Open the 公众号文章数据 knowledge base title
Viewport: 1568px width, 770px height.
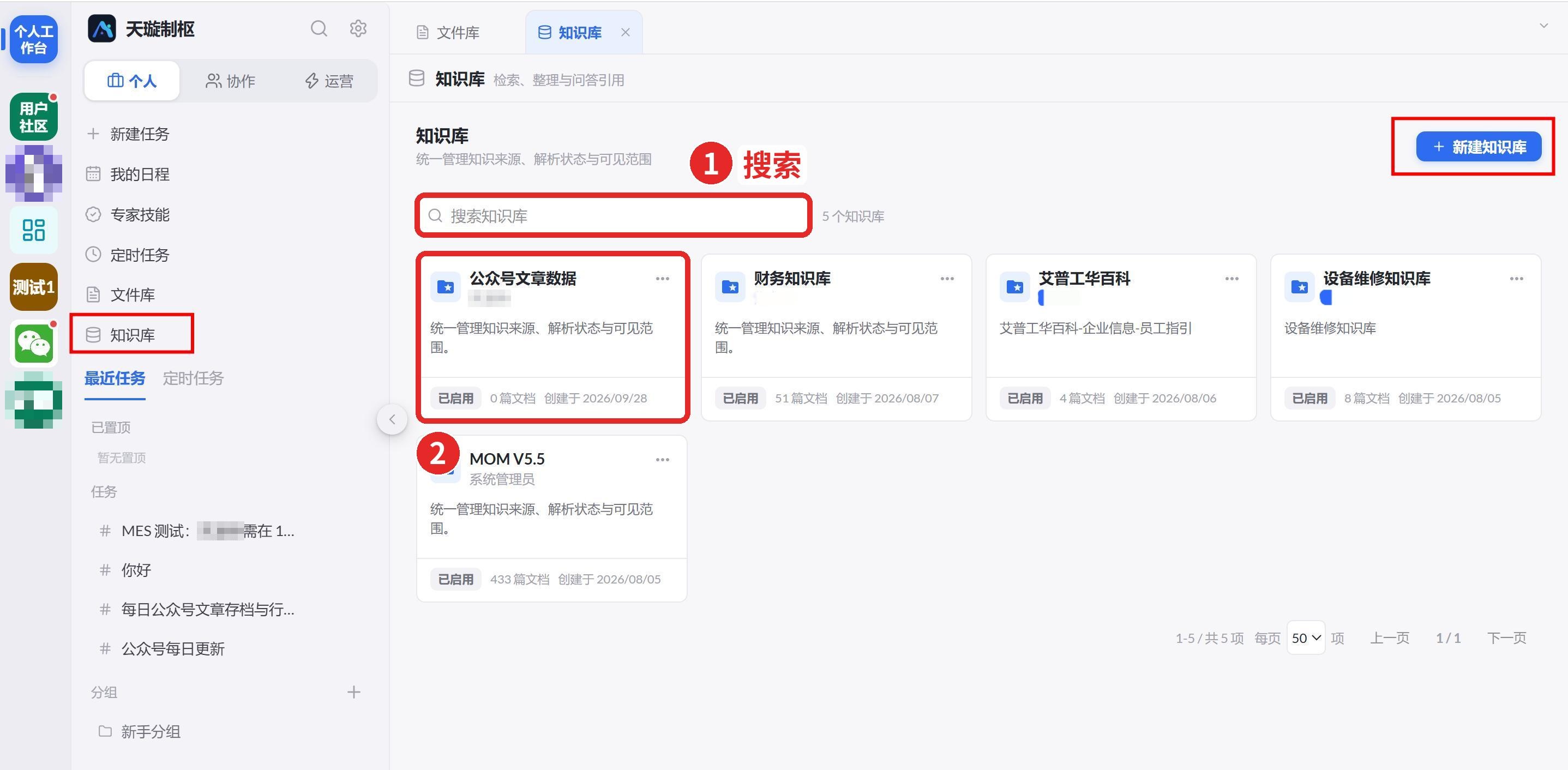(x=523, y=279)
